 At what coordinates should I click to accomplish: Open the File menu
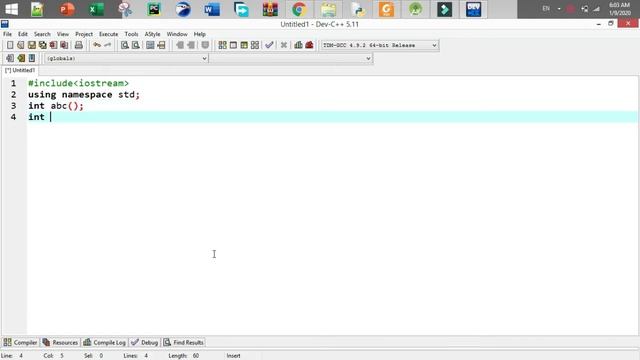coord(7,34)
